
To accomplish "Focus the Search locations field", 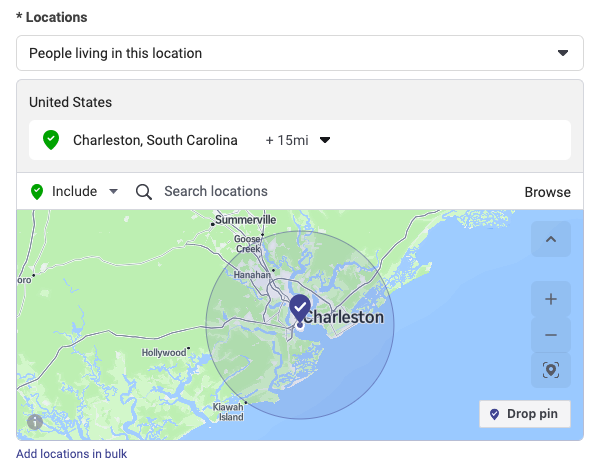I will 216,191.
